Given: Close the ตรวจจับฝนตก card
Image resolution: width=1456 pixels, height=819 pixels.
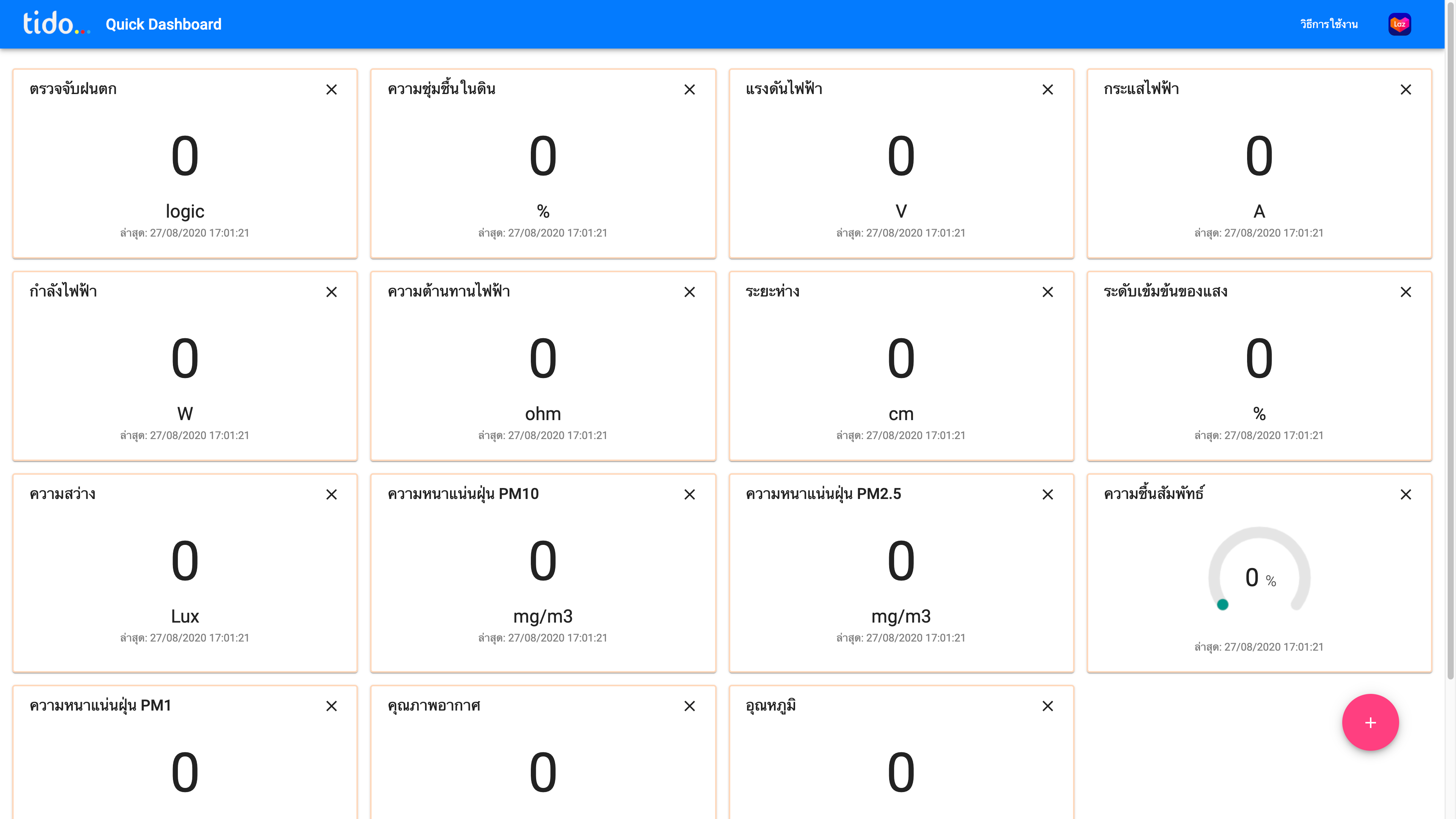Looking at the screenshot, I should coord(331,89).
